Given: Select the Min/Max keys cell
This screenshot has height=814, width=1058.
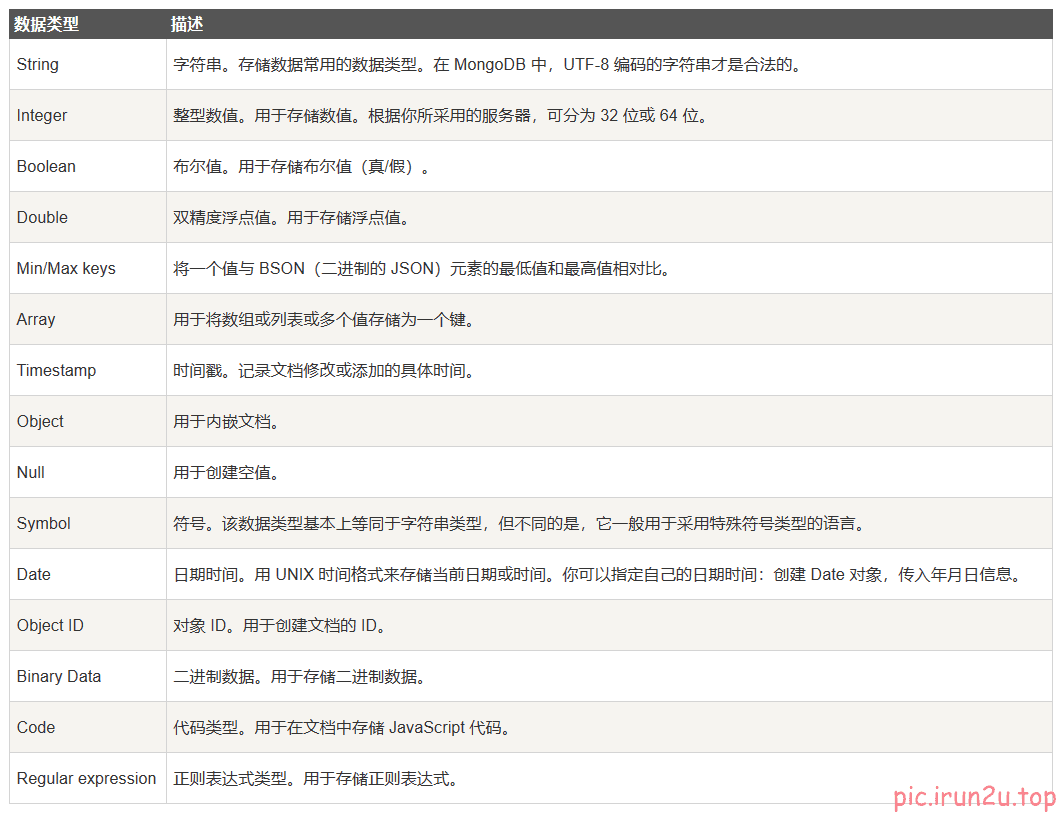Looking at the screenshot, I should point(66,269).
